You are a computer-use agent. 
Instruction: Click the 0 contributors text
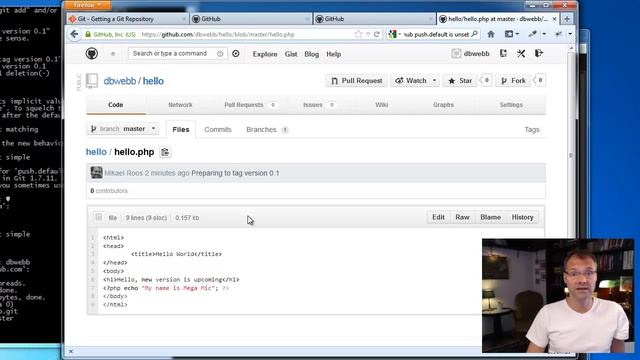click(109, 191)
